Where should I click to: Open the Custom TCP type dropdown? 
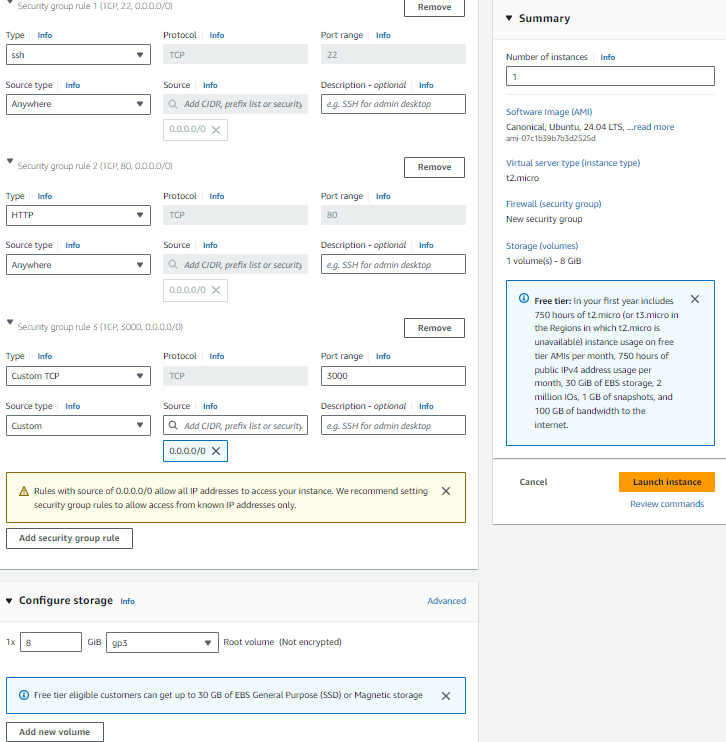click(79, 376)
